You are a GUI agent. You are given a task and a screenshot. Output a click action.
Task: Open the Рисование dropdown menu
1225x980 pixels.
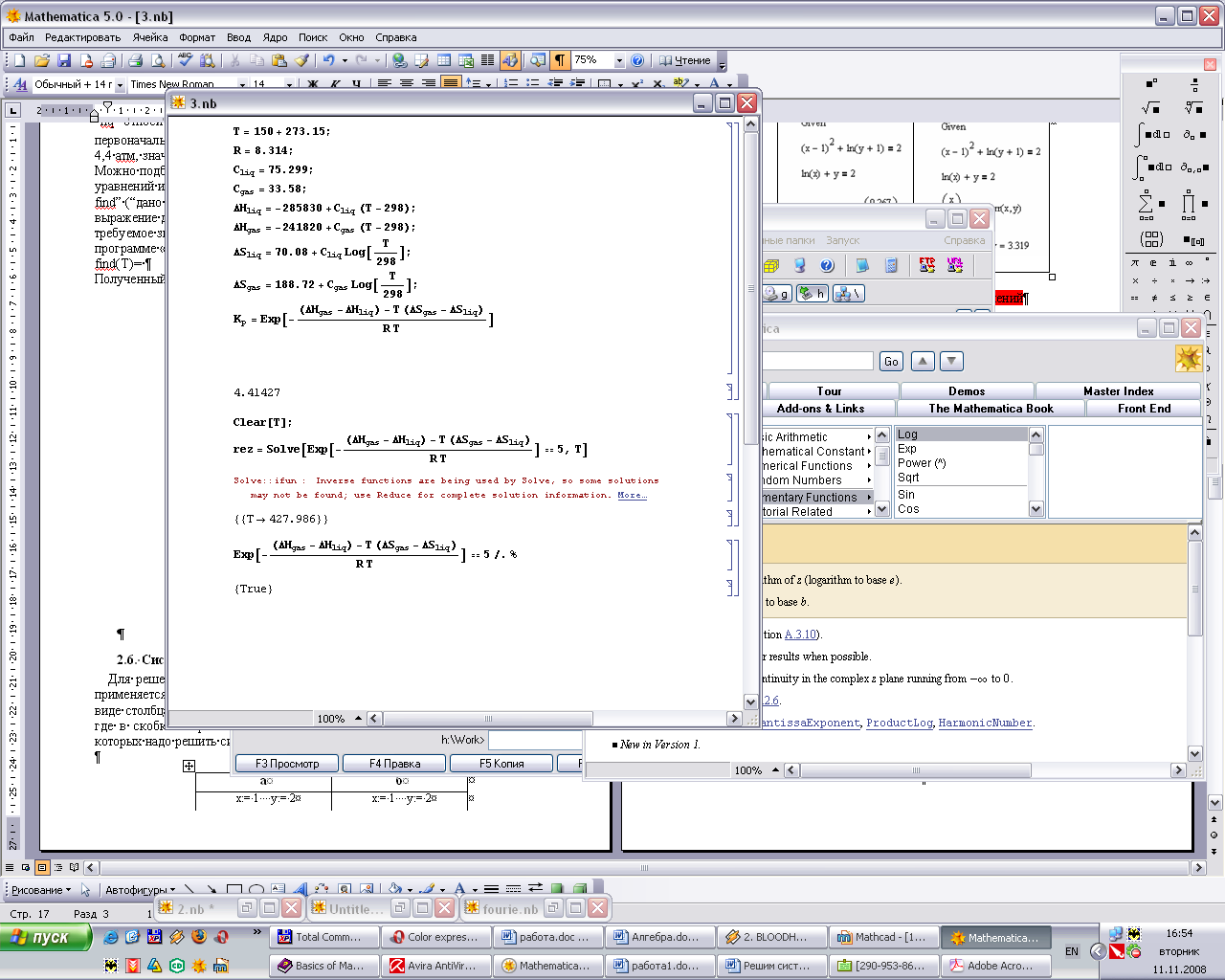41,890
